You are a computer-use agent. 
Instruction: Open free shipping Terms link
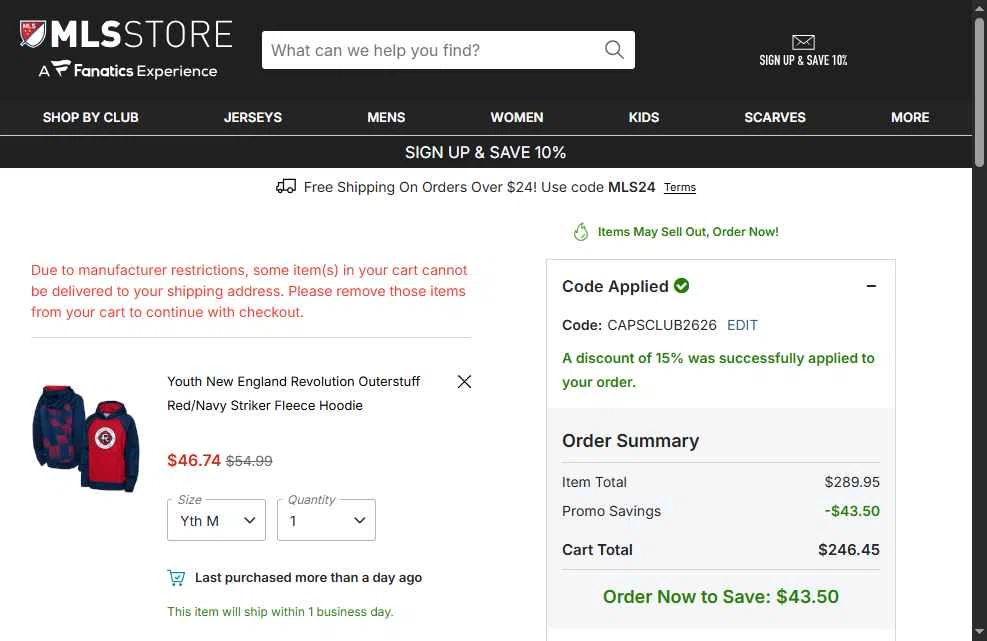(680, 188)
